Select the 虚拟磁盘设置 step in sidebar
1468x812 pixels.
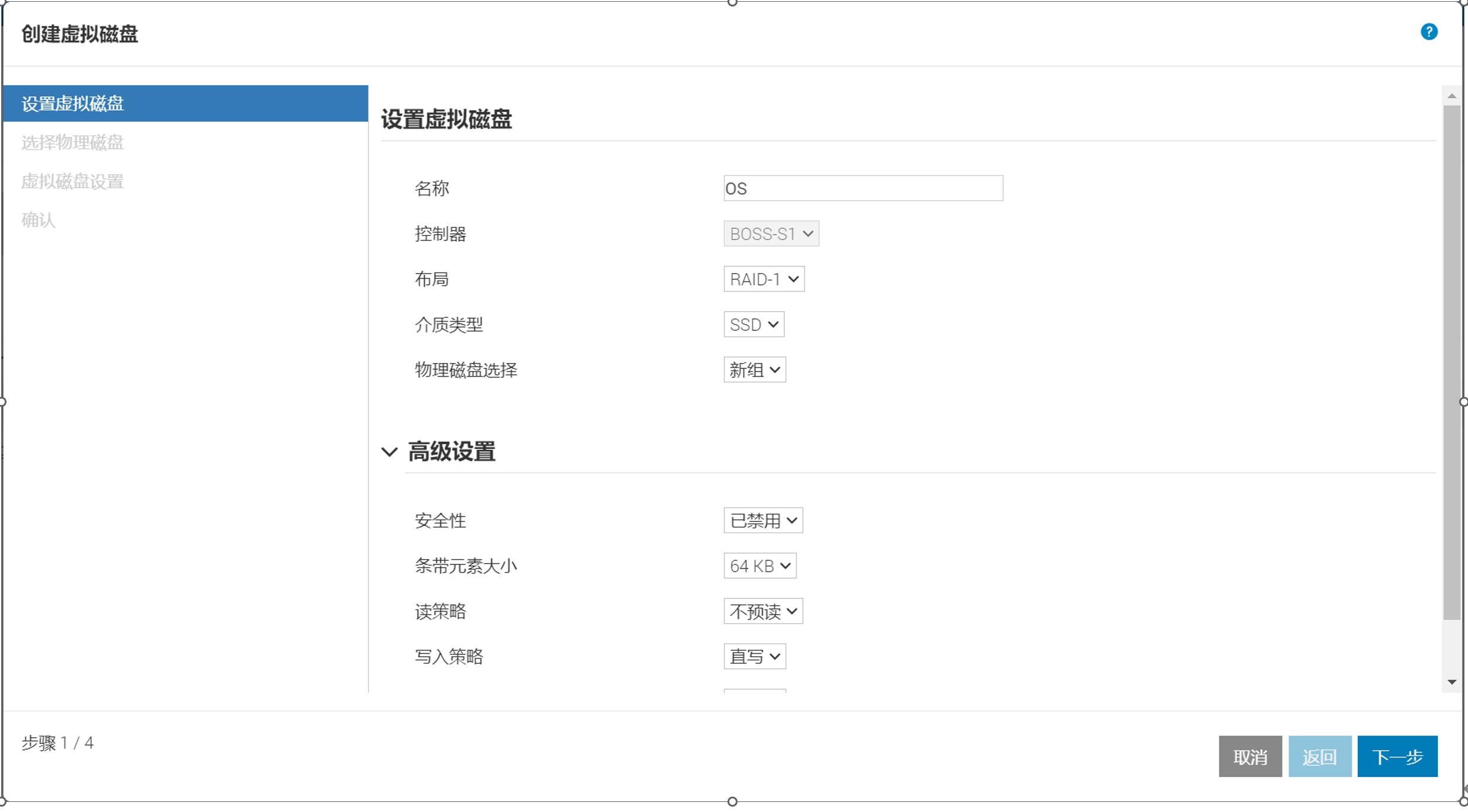click(73, 181)
